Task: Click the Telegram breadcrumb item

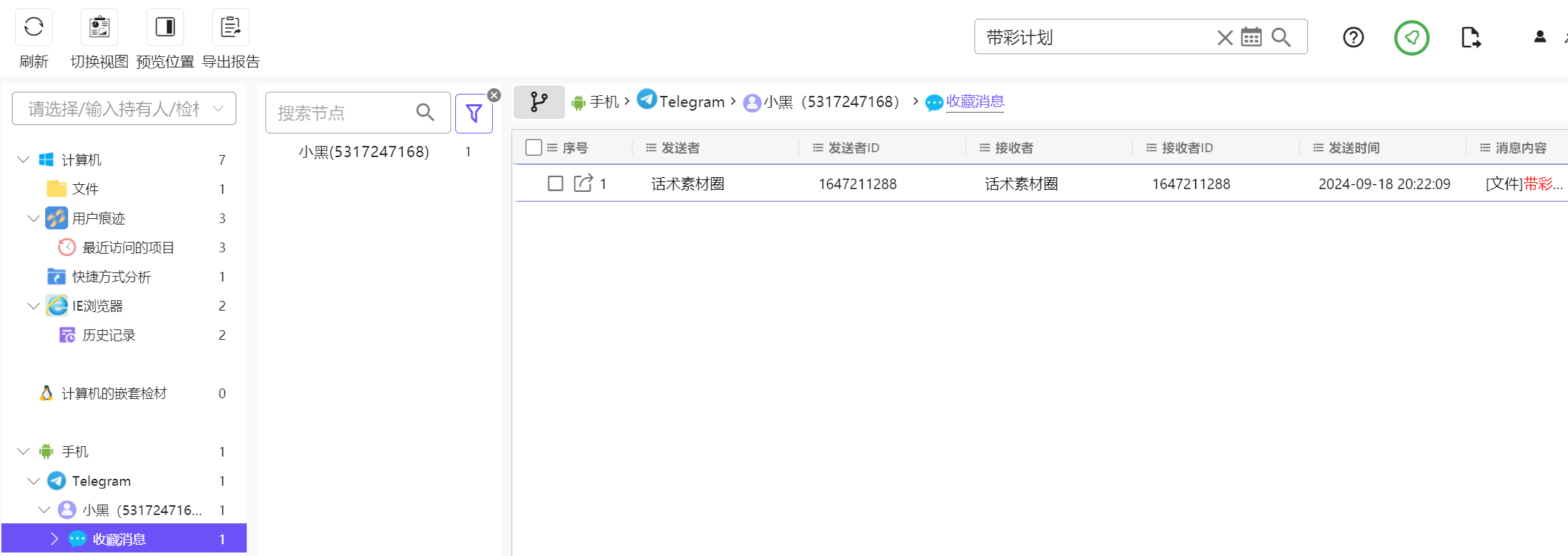Action: (691, 102)
